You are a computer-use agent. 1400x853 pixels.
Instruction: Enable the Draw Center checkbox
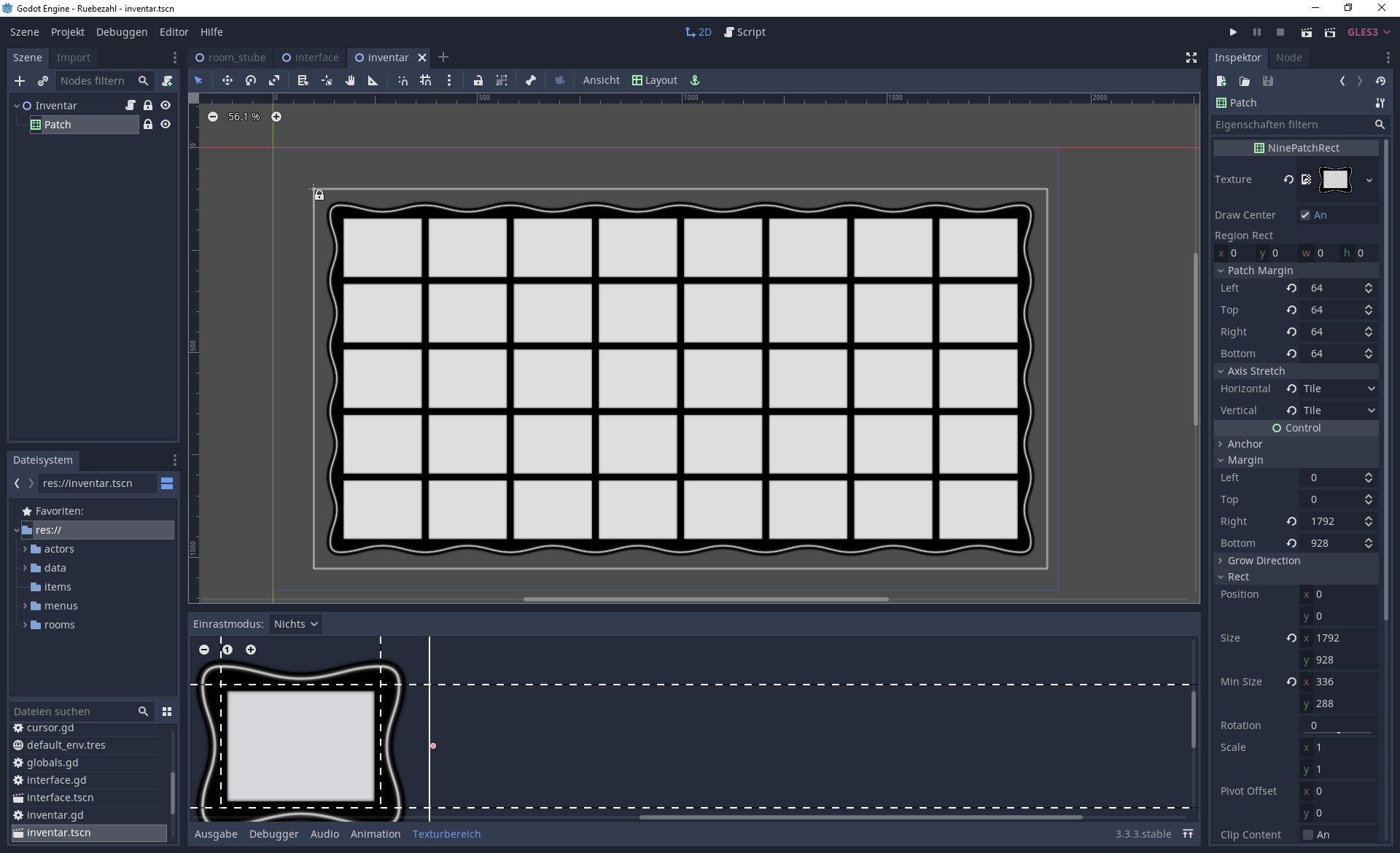pyautogui.click(x=1305, y=215)
